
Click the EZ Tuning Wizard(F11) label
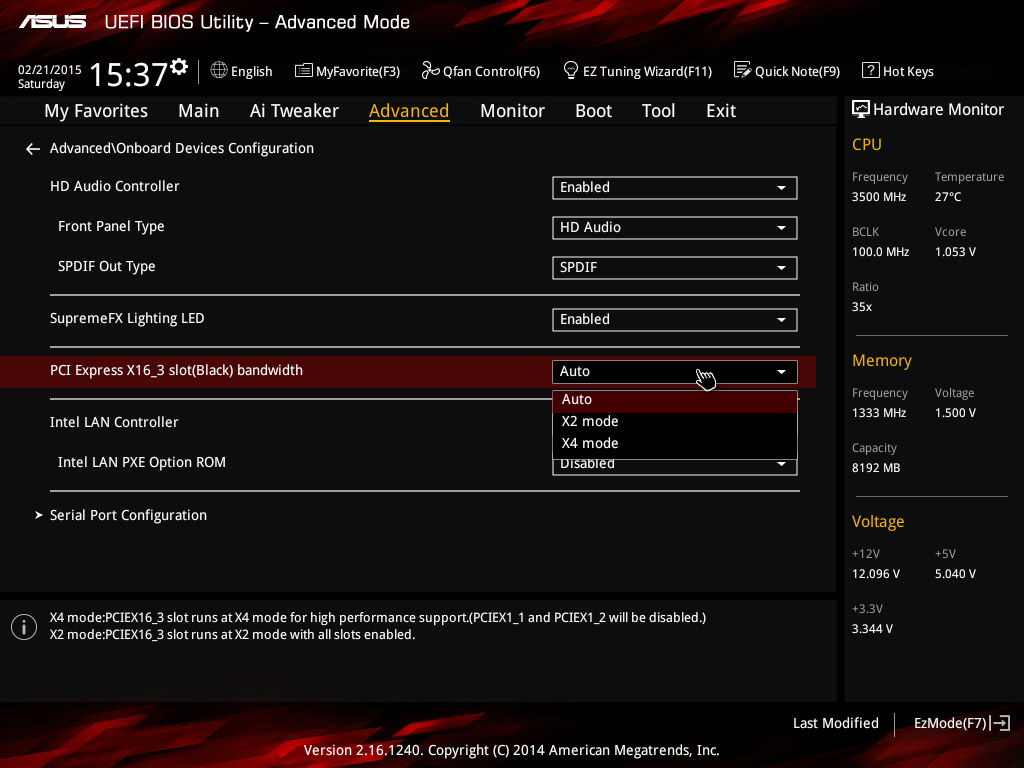tap(647, 71)
